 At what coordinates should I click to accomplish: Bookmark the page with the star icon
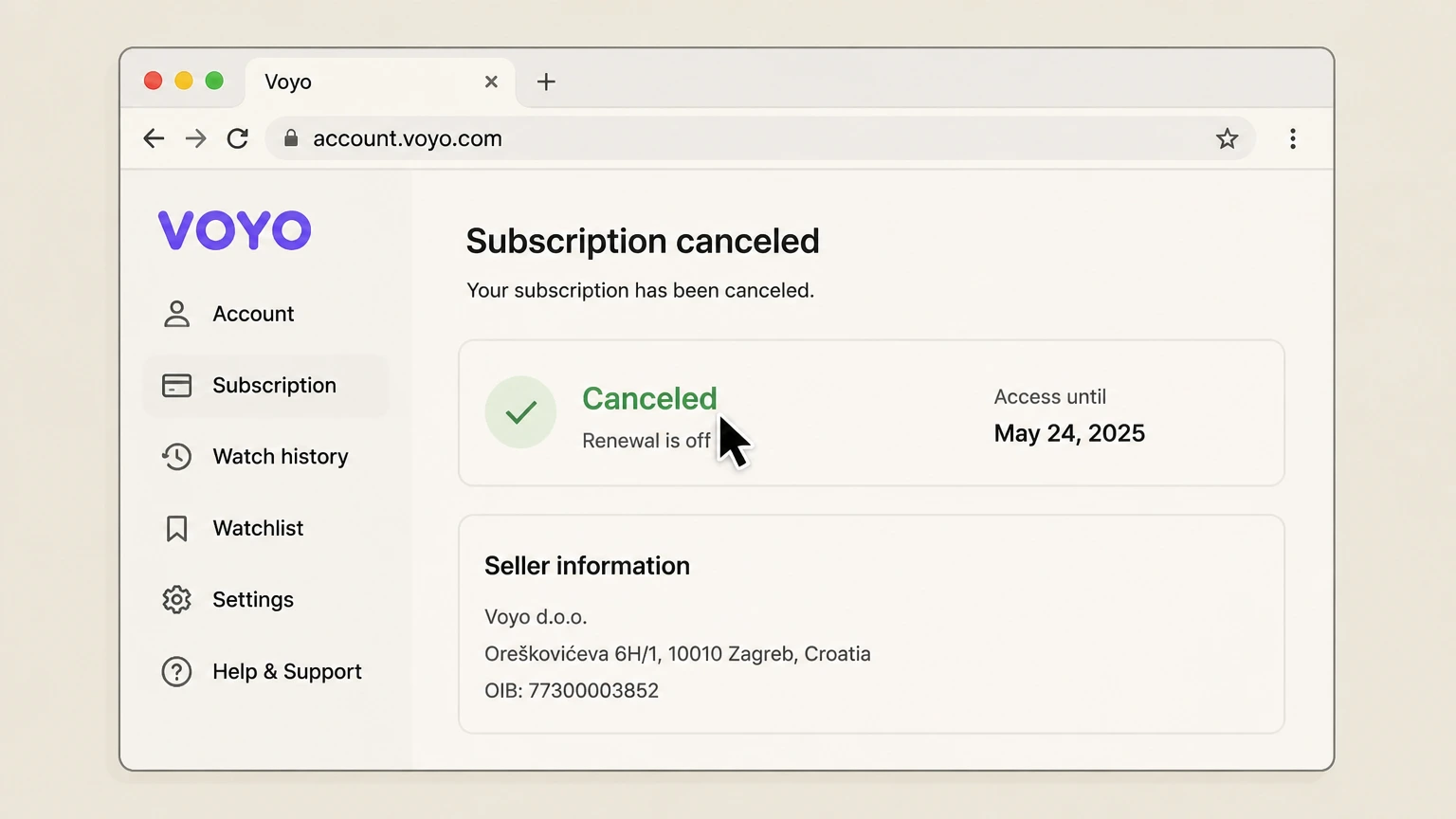(x=1227, y=138)
